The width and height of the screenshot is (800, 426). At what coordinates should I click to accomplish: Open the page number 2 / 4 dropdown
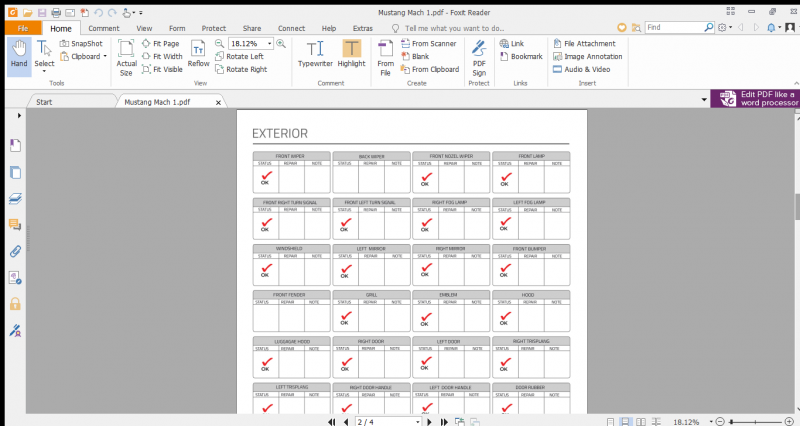pos(417,422)
